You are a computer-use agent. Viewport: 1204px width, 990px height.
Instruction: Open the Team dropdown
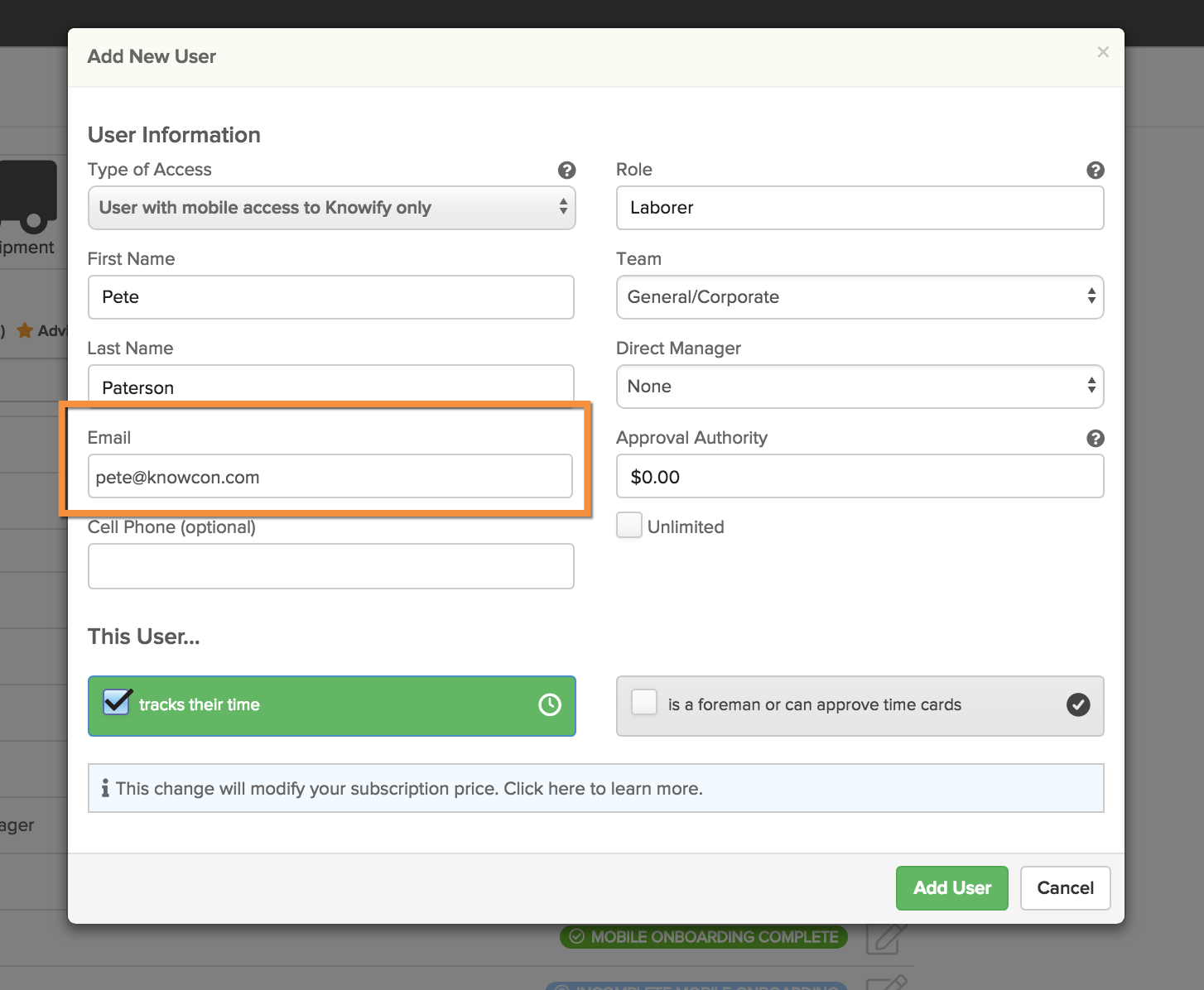860,297
